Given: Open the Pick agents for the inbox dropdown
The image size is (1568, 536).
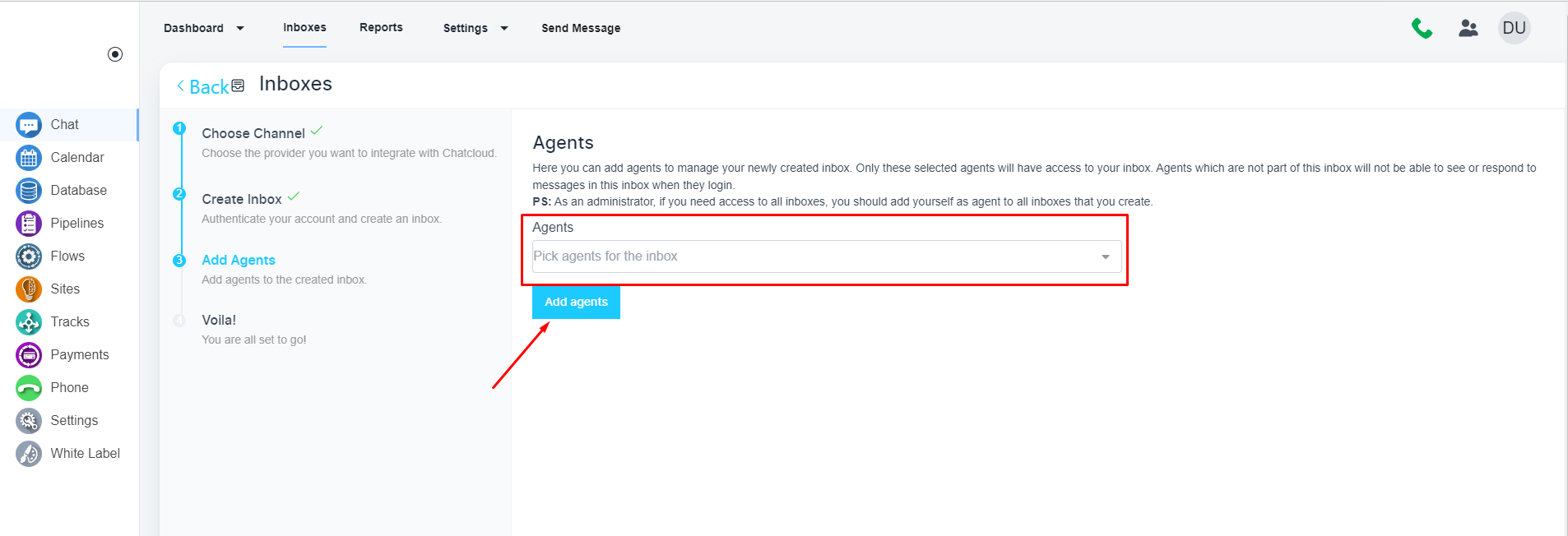Looking at the screenshot, I should pyautogui.click(x=826, y=256).
